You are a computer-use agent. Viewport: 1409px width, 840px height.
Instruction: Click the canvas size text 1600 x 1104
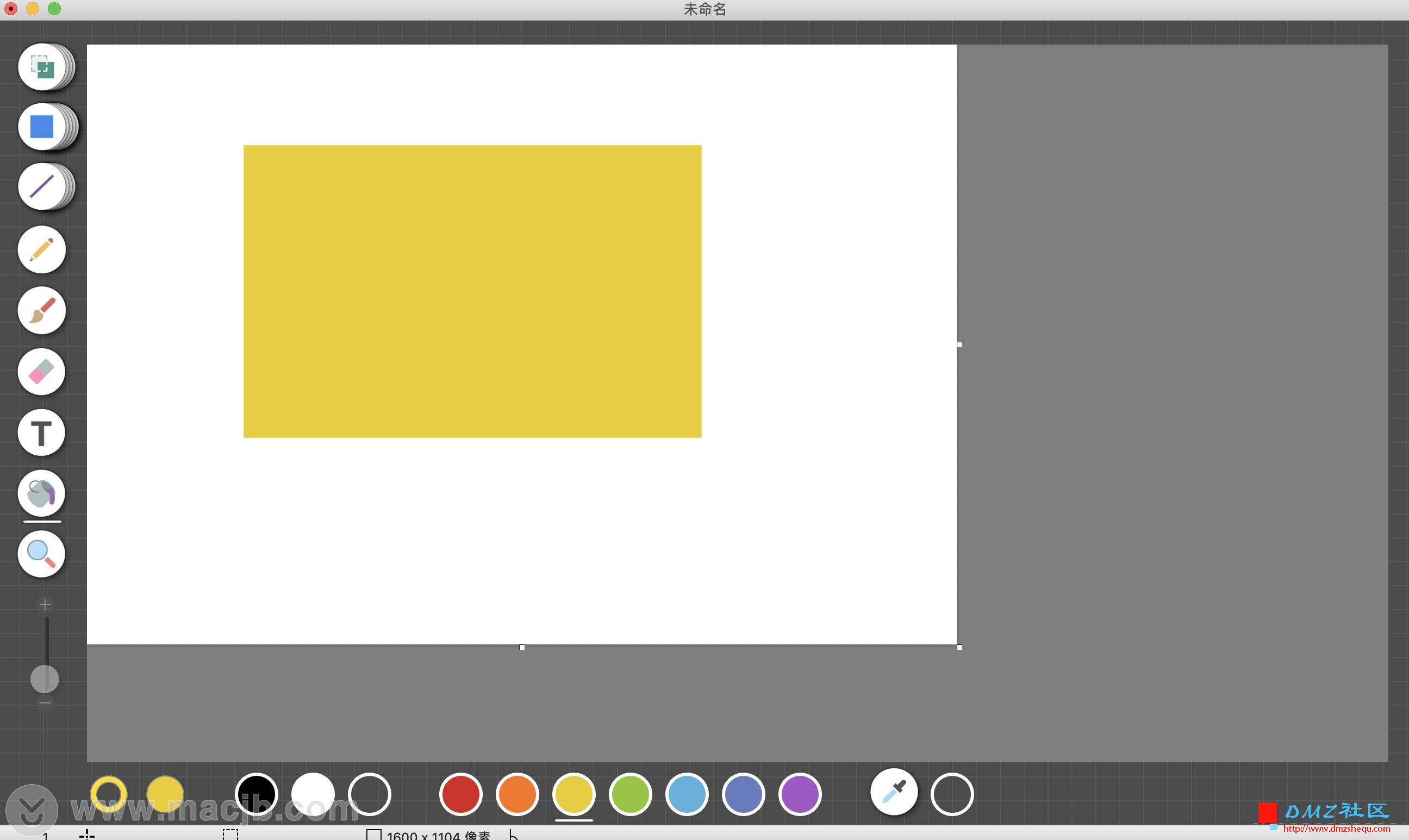click(x=438, y=836)
